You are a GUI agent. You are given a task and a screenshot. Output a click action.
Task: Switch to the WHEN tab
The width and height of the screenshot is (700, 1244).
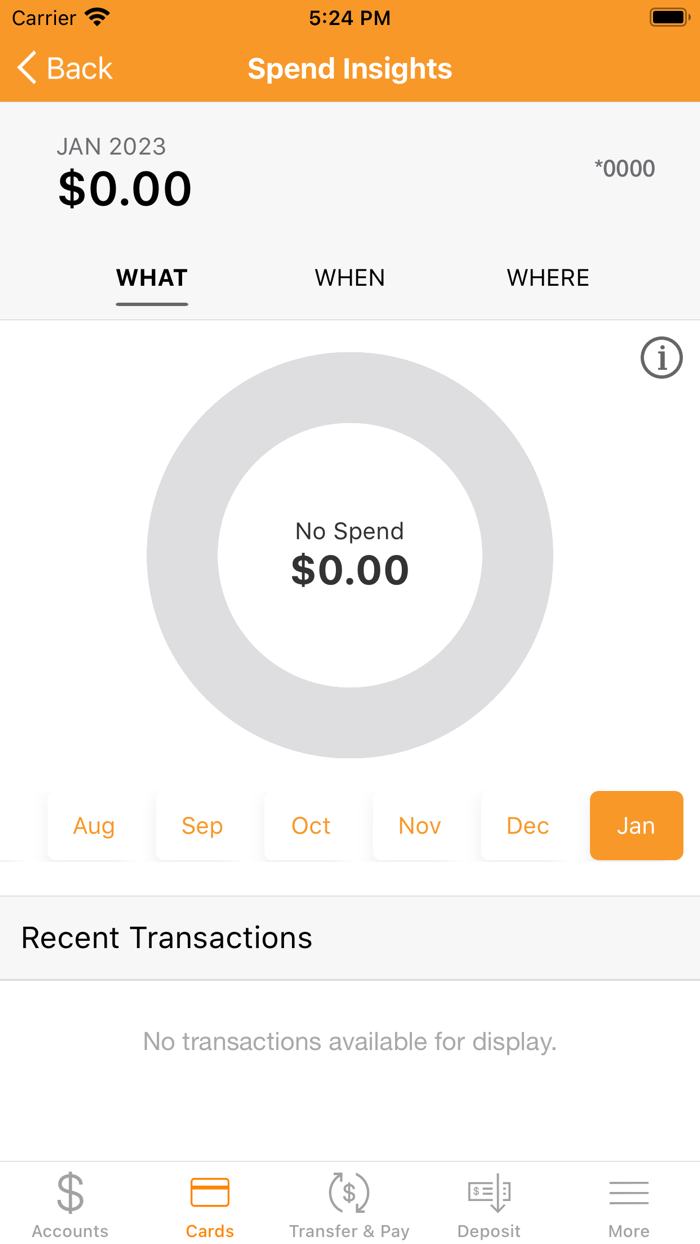point(349,278)
